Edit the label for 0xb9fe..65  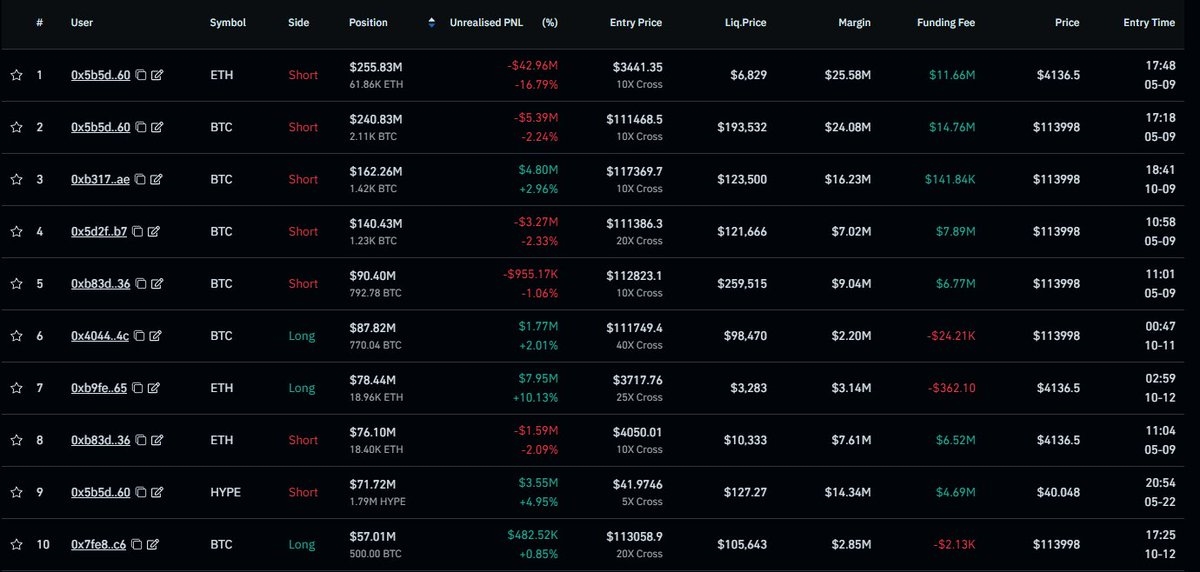coord(157,388)
